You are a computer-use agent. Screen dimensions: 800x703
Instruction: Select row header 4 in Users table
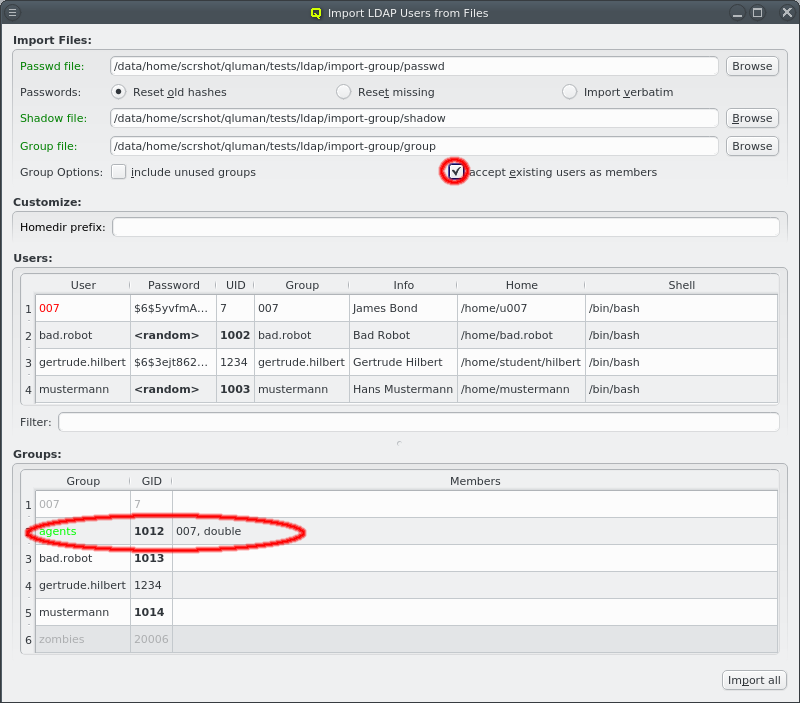coord(28,390)
